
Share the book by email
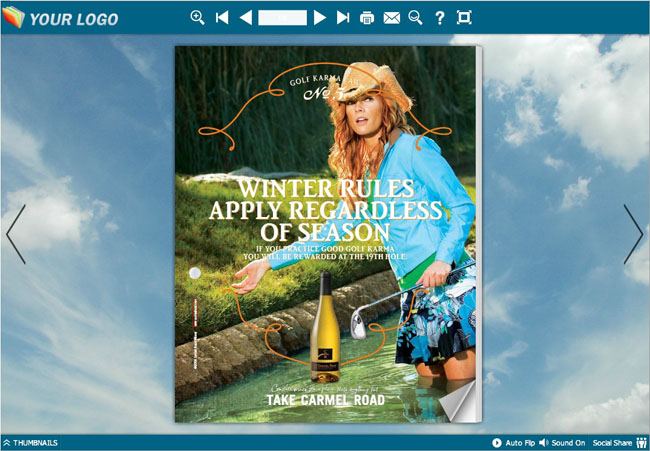pos(391,18)
